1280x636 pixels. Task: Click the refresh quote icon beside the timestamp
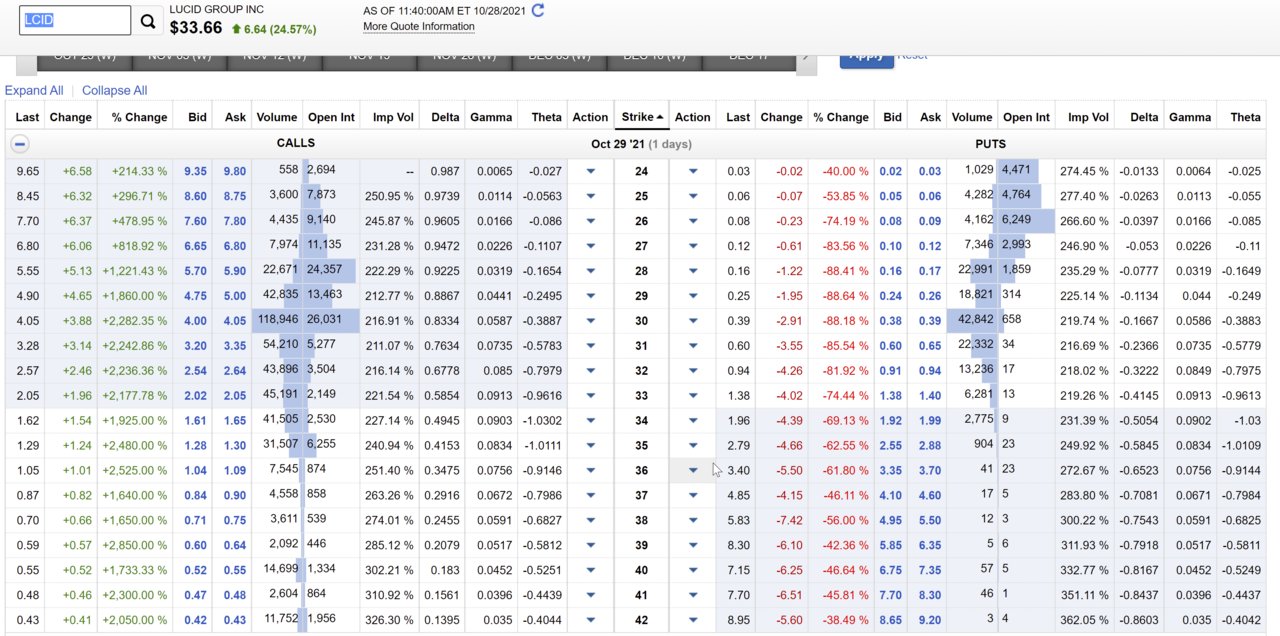pyautogui.click(x=538, y=10)
